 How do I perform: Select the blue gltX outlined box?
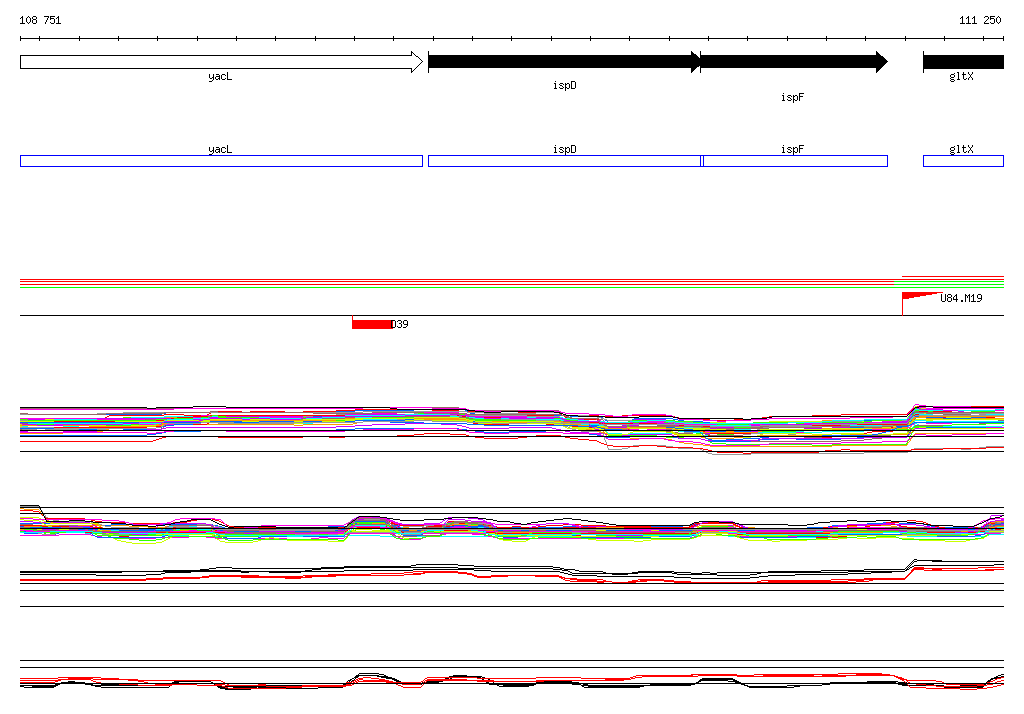point(963,161)
